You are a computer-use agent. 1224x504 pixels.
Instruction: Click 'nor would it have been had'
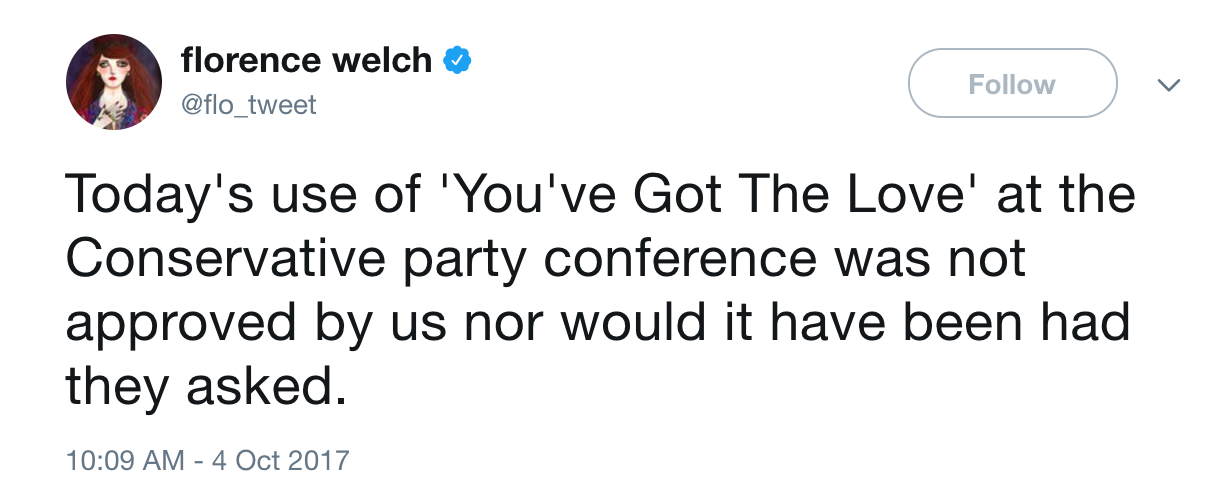pyautogui.click(x=795, y=325)
